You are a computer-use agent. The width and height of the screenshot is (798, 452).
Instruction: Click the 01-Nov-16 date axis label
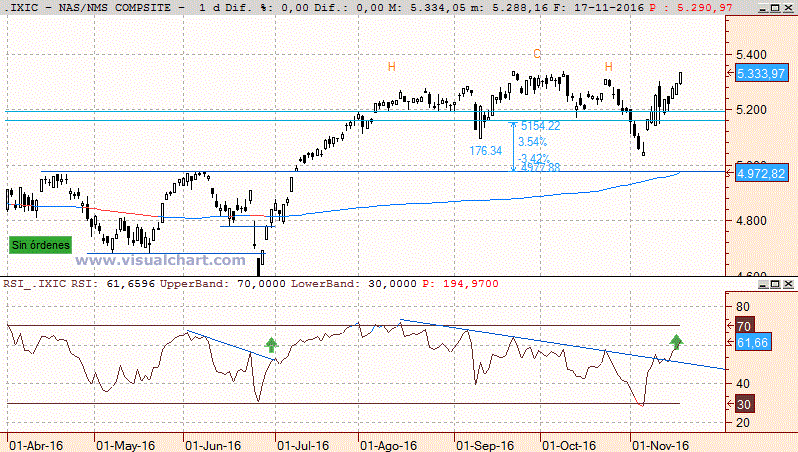coord(661,445)
